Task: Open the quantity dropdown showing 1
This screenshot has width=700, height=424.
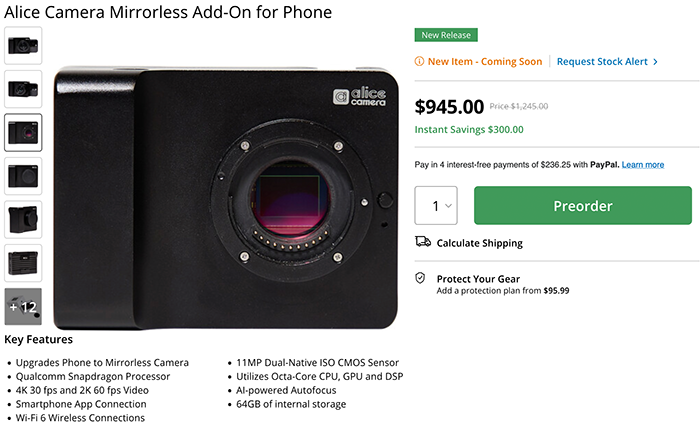Action: [436, 206]
